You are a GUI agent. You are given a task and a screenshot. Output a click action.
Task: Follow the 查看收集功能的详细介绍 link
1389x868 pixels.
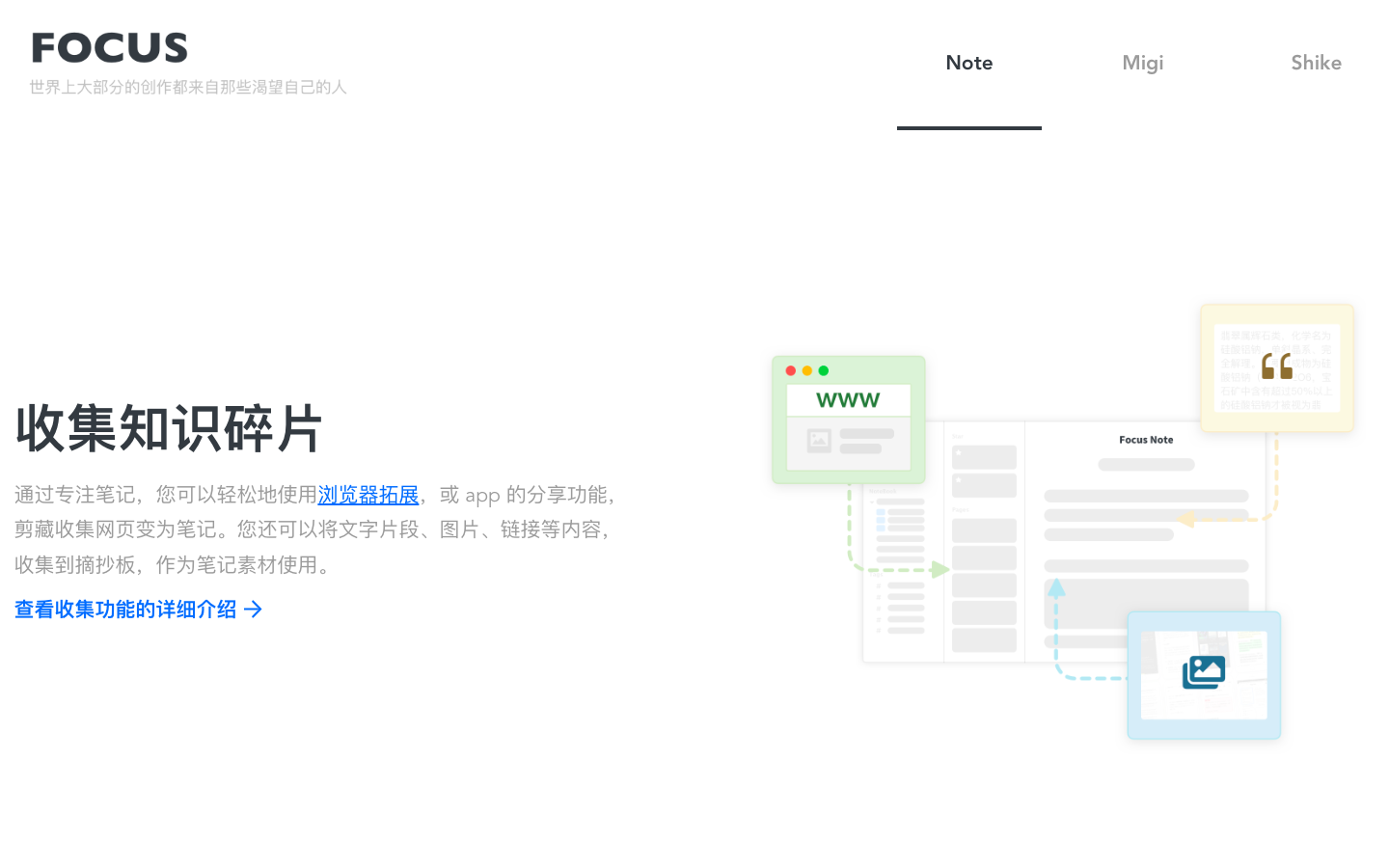coord(125,610)
